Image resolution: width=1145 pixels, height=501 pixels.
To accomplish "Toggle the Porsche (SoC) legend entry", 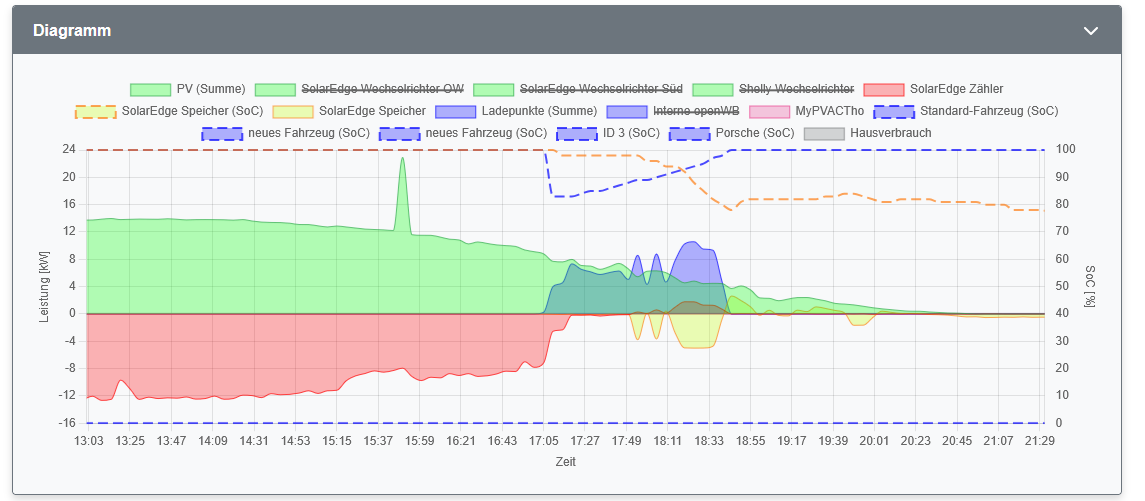I will pyautogui.click(x=755, y=133).
